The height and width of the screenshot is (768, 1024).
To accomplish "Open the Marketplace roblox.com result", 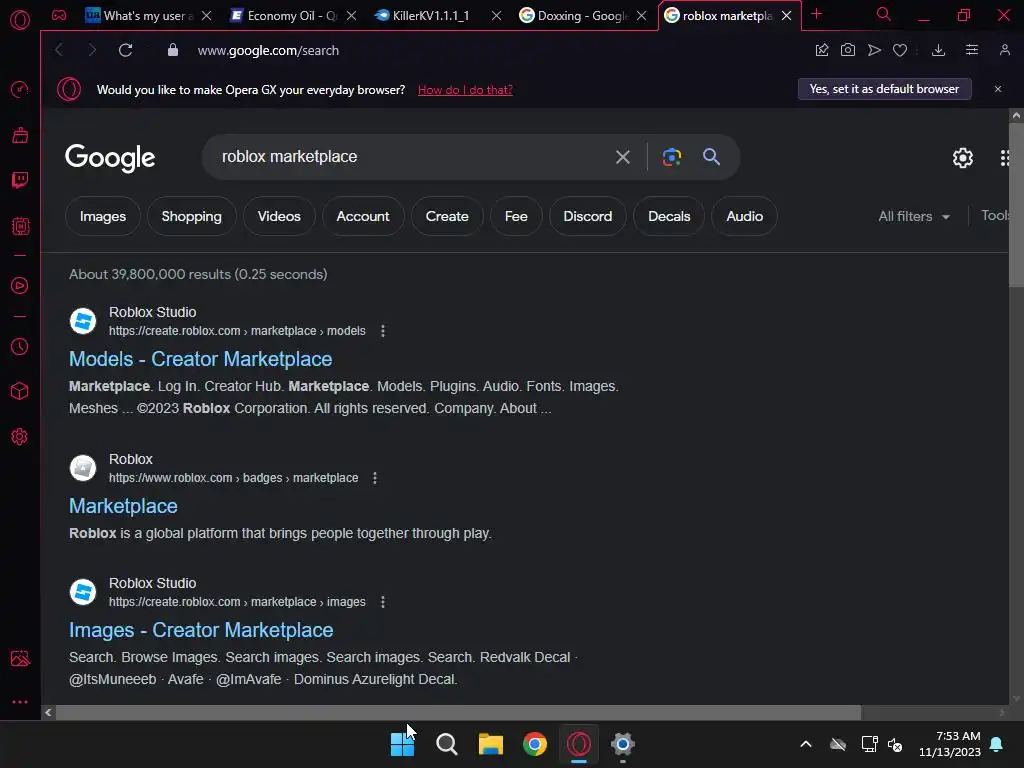I will tap(123, 506).
